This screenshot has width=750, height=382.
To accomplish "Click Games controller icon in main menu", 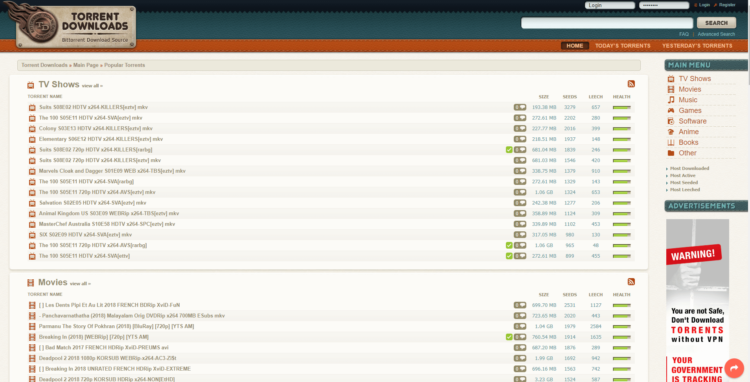I will 671,110.
